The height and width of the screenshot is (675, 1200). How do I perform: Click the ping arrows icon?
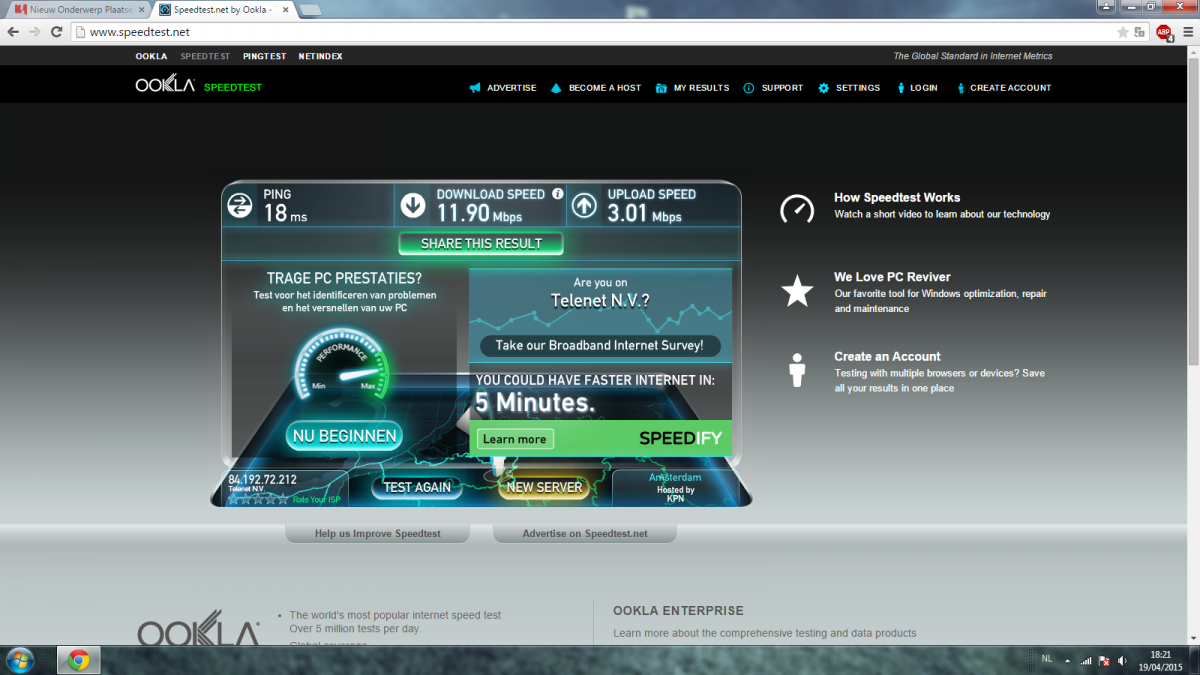pyautogui.click(x=240, y=206)
